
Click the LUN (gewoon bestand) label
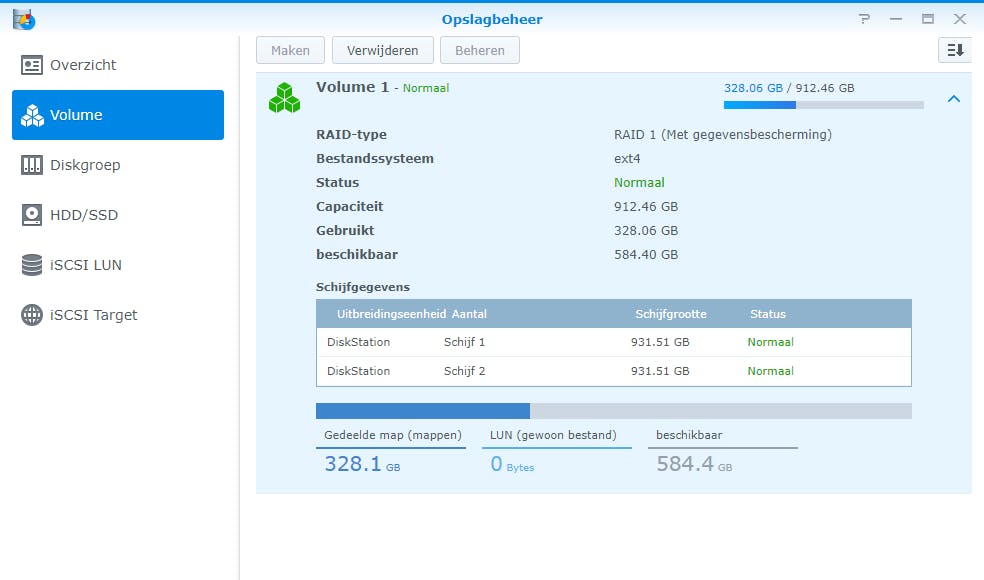point(553,435)
